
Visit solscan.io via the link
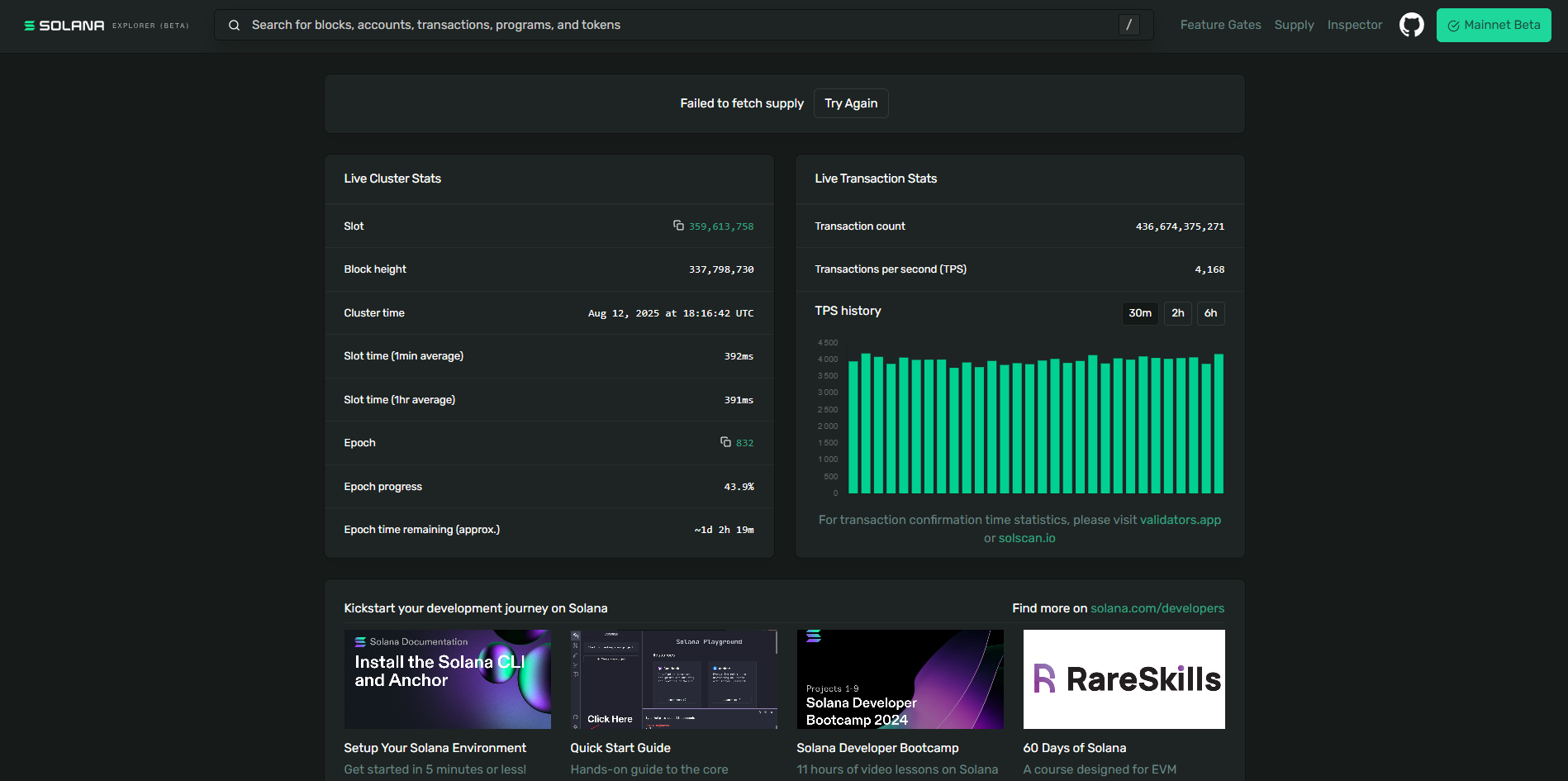tap(1025, 538)
